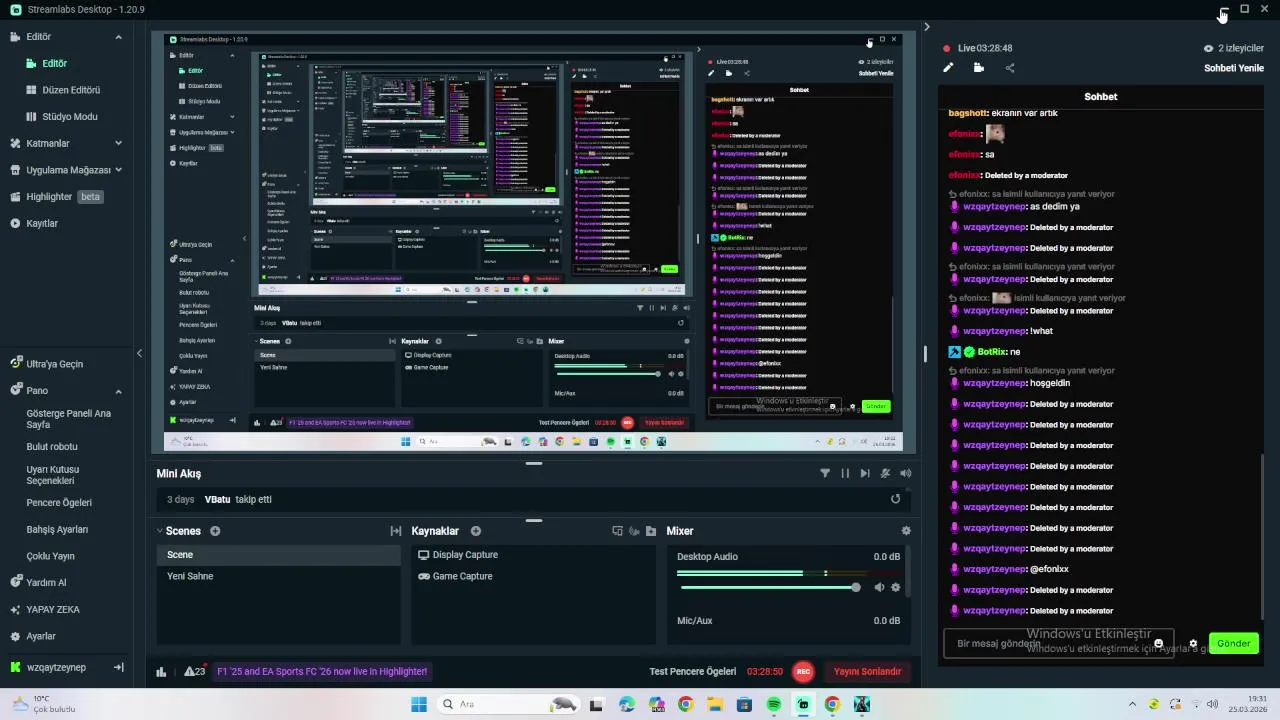Log out via icon next to wzqaytzeynep

[x=118, y=667]
